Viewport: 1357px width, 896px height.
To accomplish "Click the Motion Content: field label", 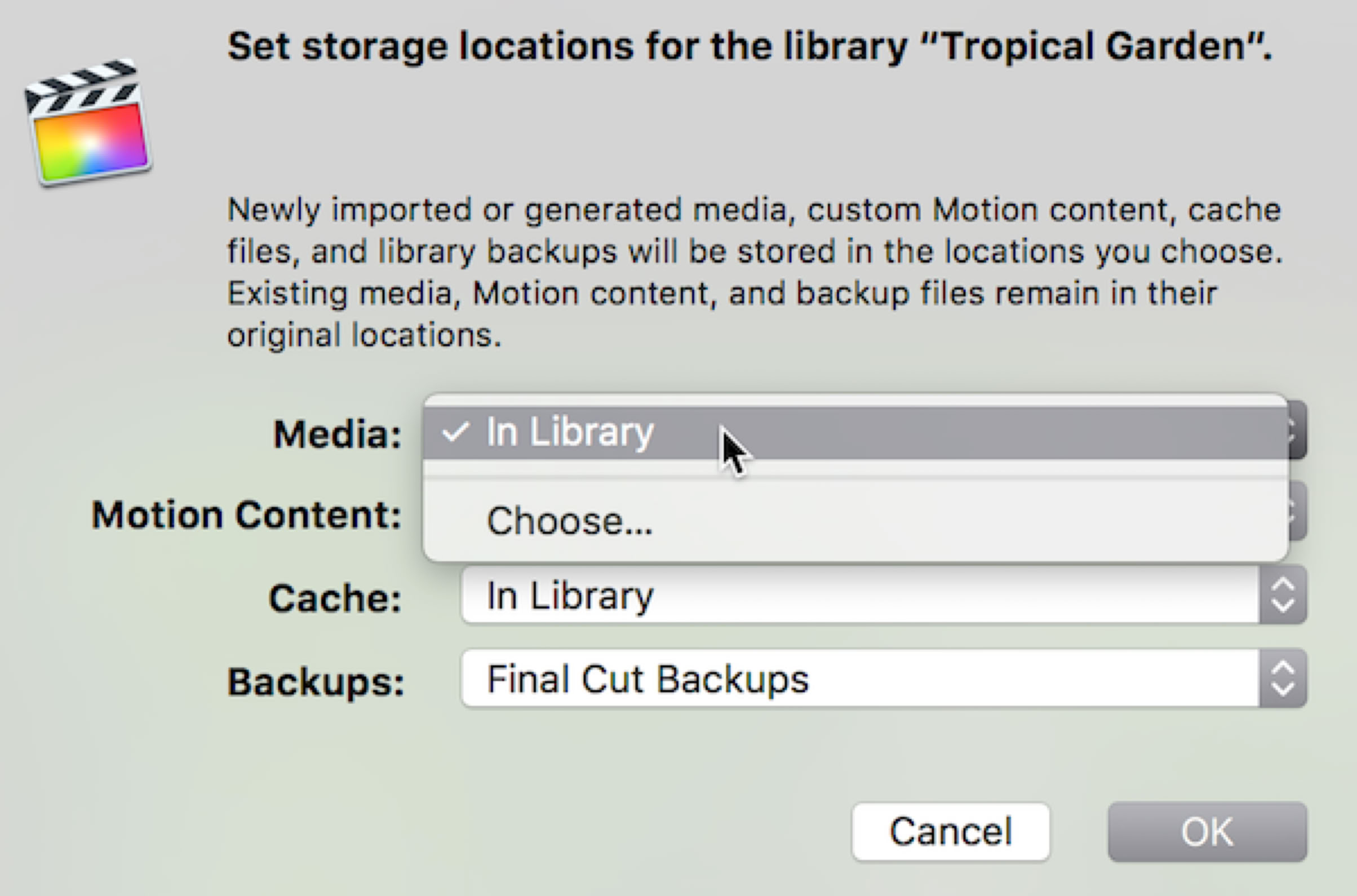I will click(246, 515).
